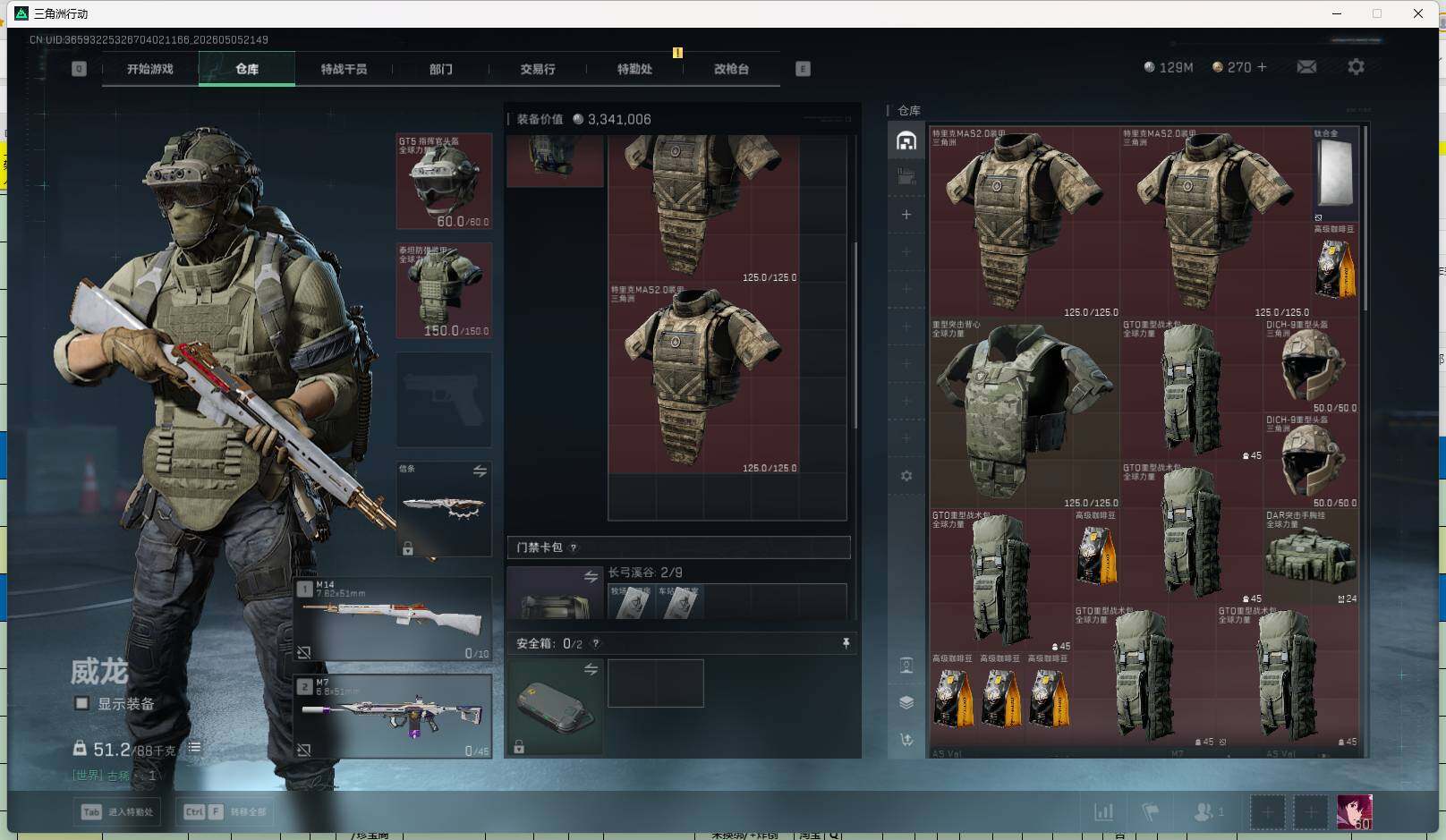The height and width of the screenshot is (840, 1446).
Task: Select the M14 7.62x51mm weapon slot
Action: [x=394, y=619]
